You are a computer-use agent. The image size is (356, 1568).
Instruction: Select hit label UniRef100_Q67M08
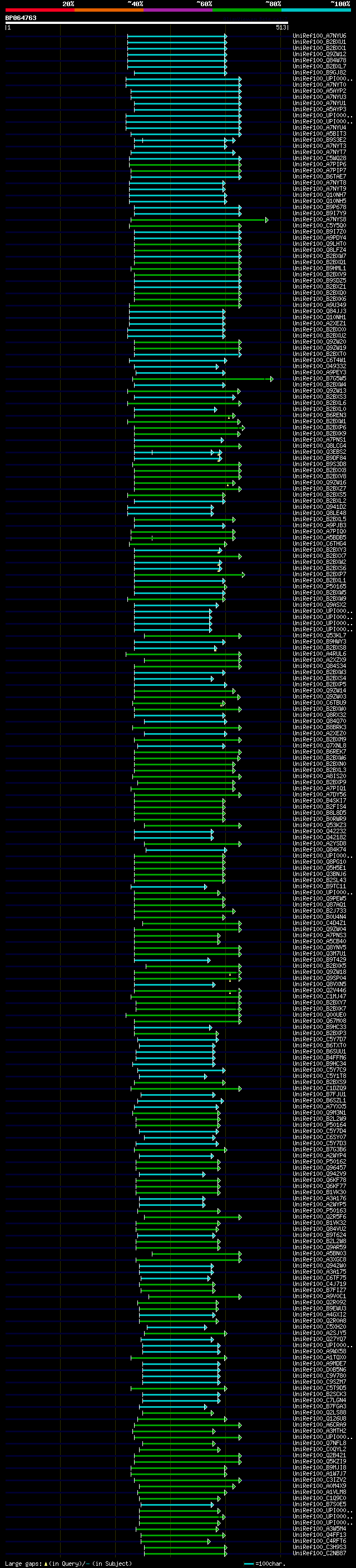click(319, 1021)
